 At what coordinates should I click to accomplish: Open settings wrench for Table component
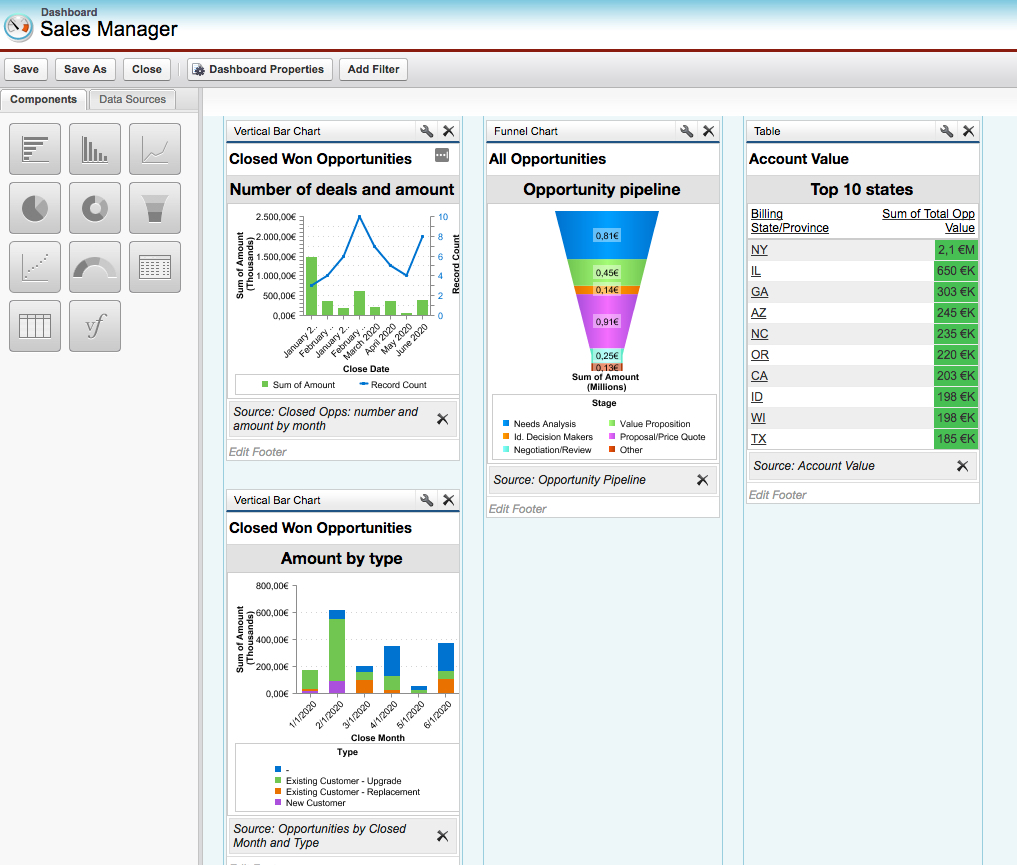pos(946,131)
